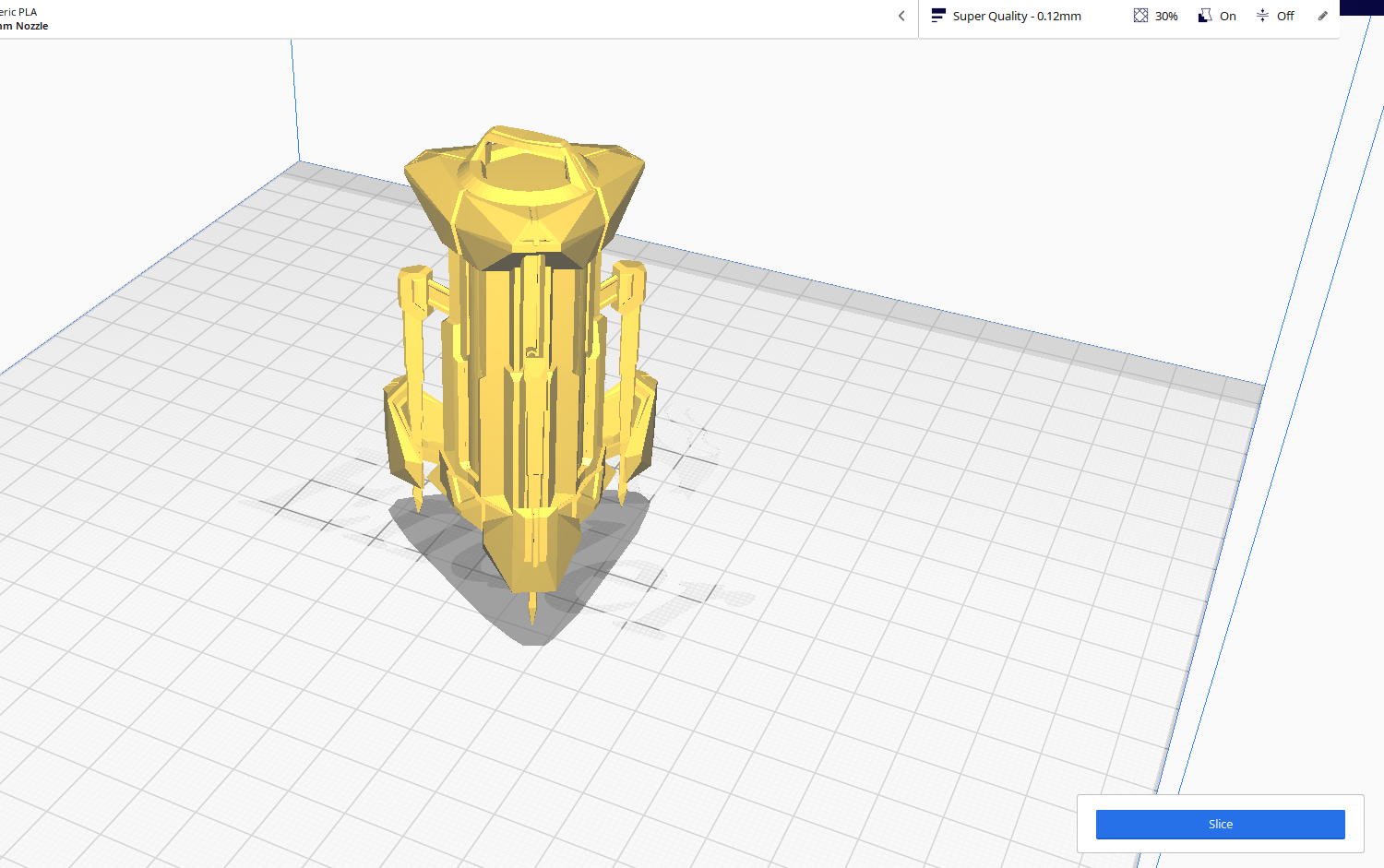Select the 30% infill value
1384x868 pixels.
pos(1166,16)
